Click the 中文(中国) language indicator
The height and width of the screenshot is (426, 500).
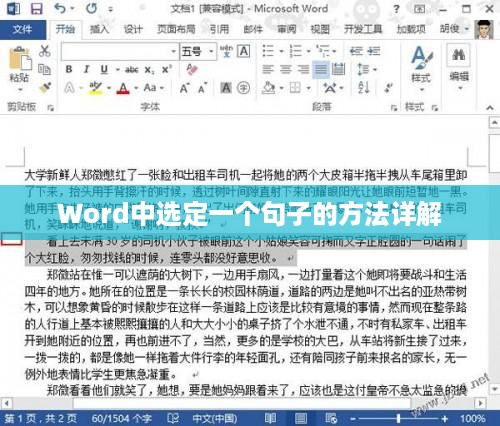point(215,418)
